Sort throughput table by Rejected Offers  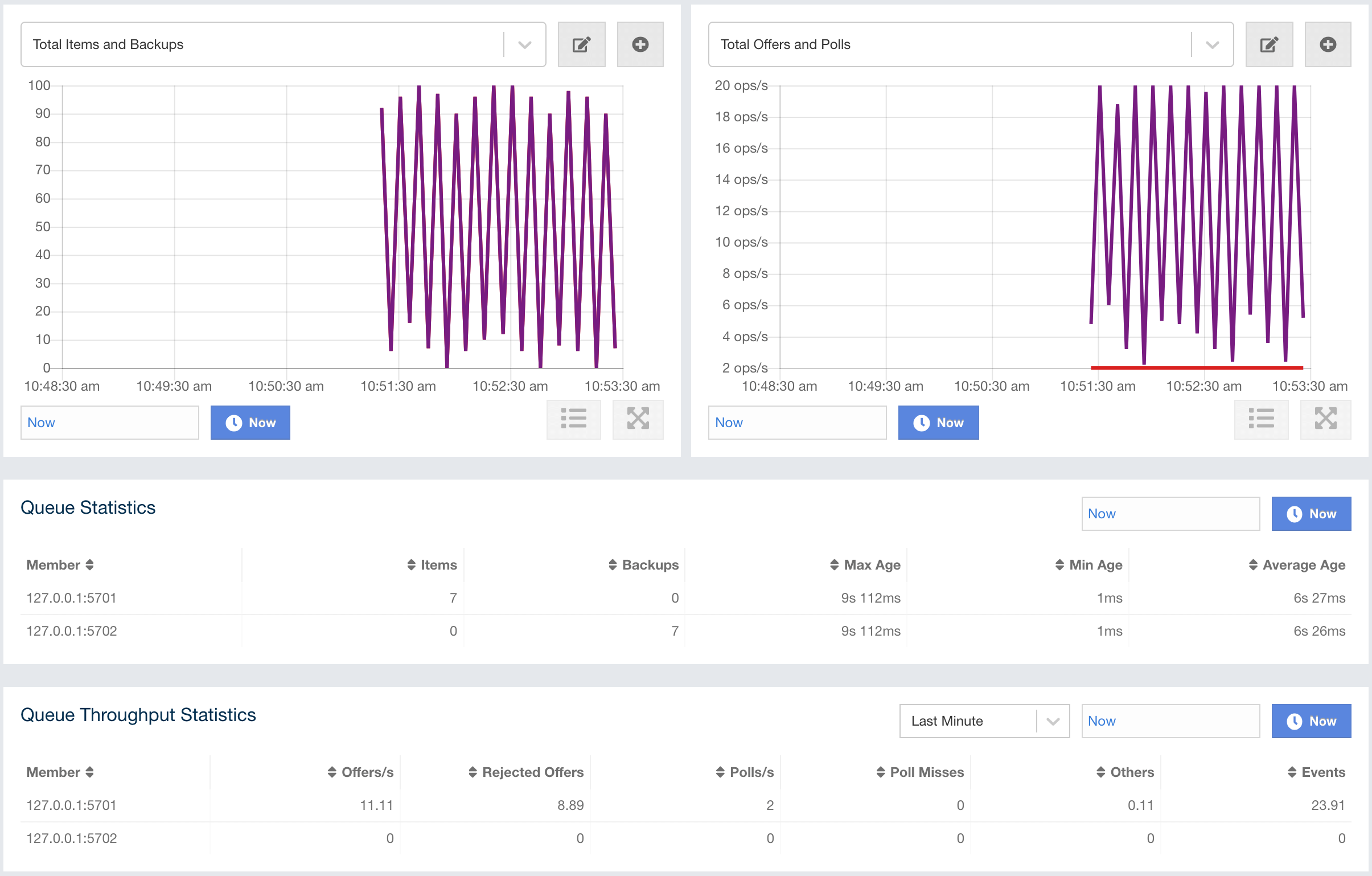tap(526, 772)
